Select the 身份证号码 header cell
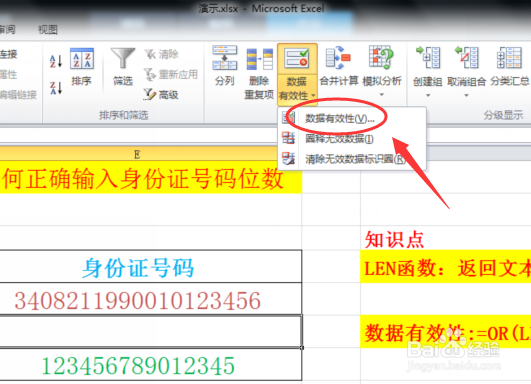The width and height of the screenshot is (531, 384). pyautogui.click(x=151, y=266)
